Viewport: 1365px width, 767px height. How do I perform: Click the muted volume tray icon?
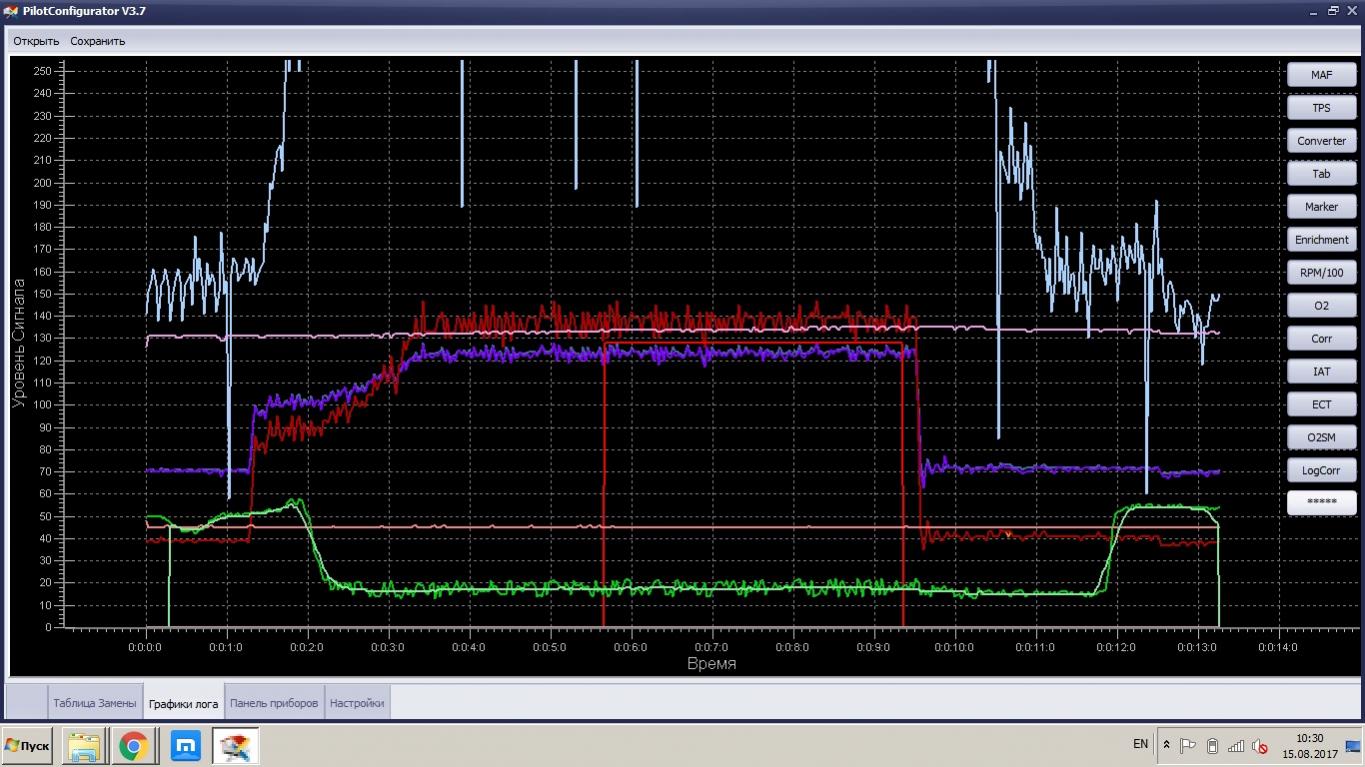1260,745
